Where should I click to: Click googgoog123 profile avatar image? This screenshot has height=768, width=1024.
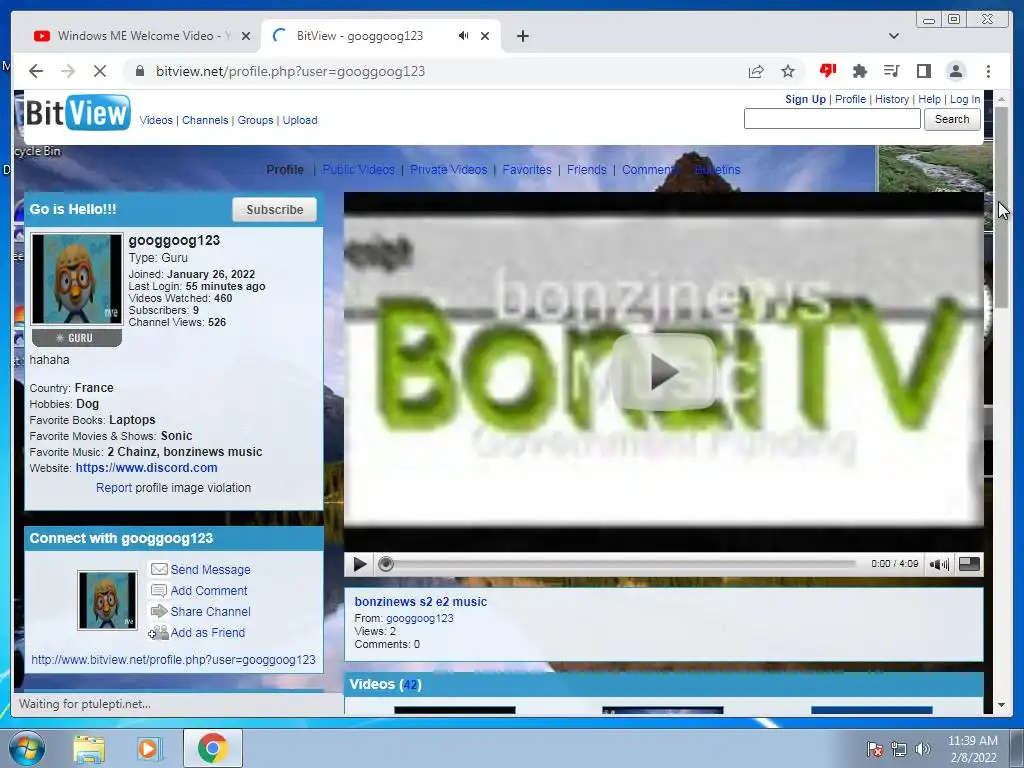coord(77,279)
